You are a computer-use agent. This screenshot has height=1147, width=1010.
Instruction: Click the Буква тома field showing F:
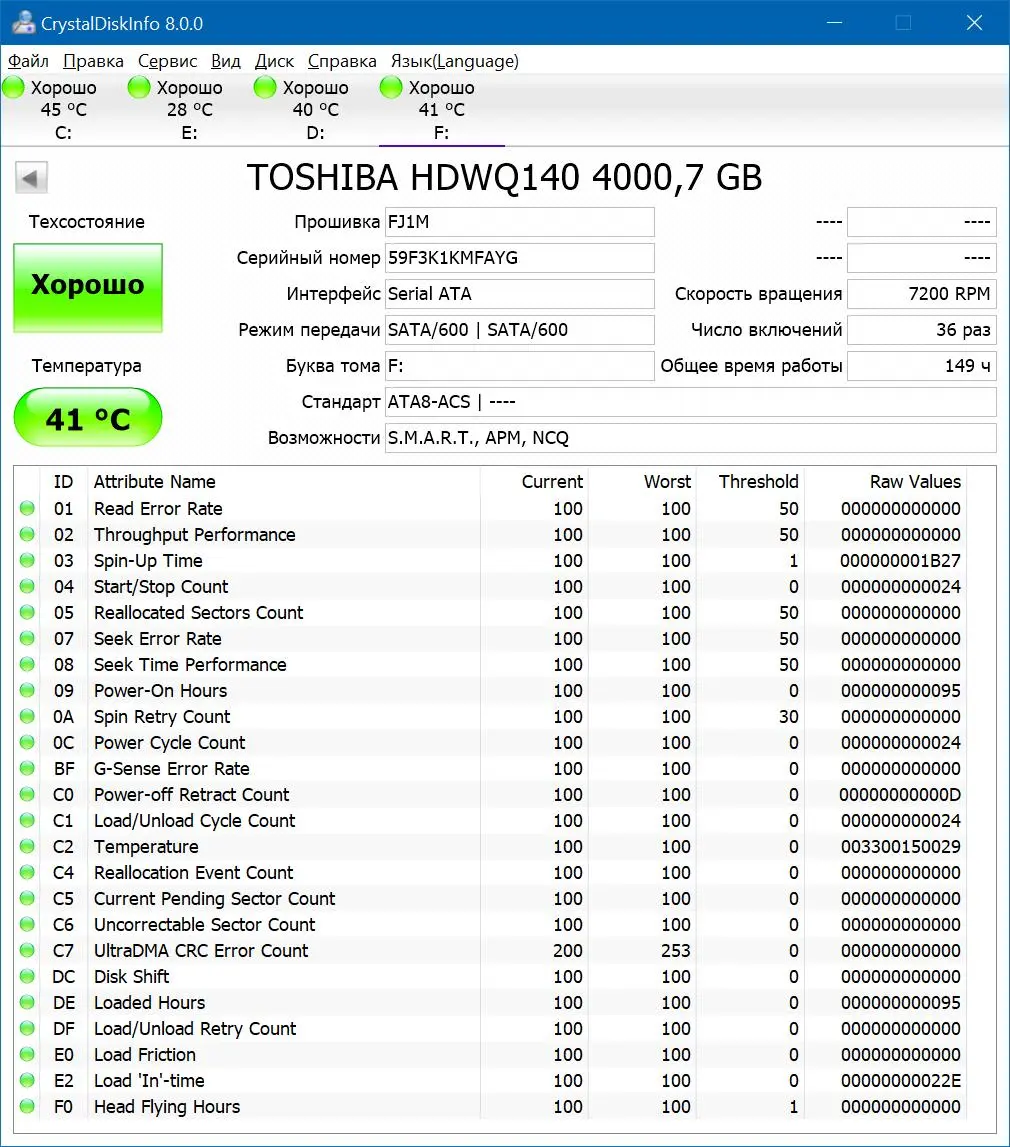(519, 366)
